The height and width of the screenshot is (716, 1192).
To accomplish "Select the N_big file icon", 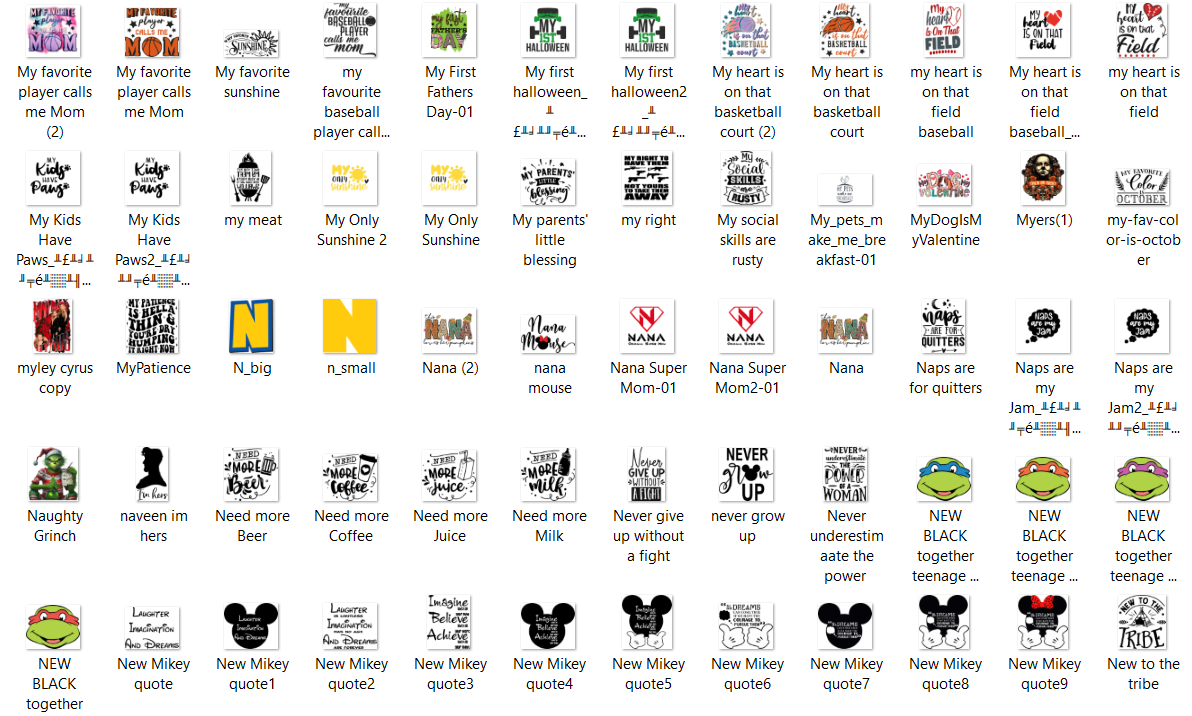I will 252,326.
